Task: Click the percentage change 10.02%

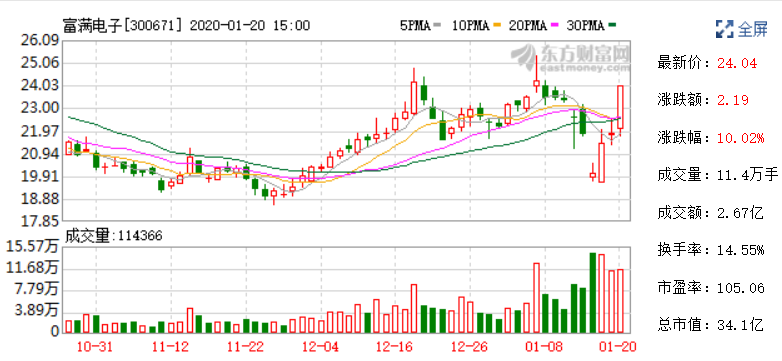Action: (740, 138)
